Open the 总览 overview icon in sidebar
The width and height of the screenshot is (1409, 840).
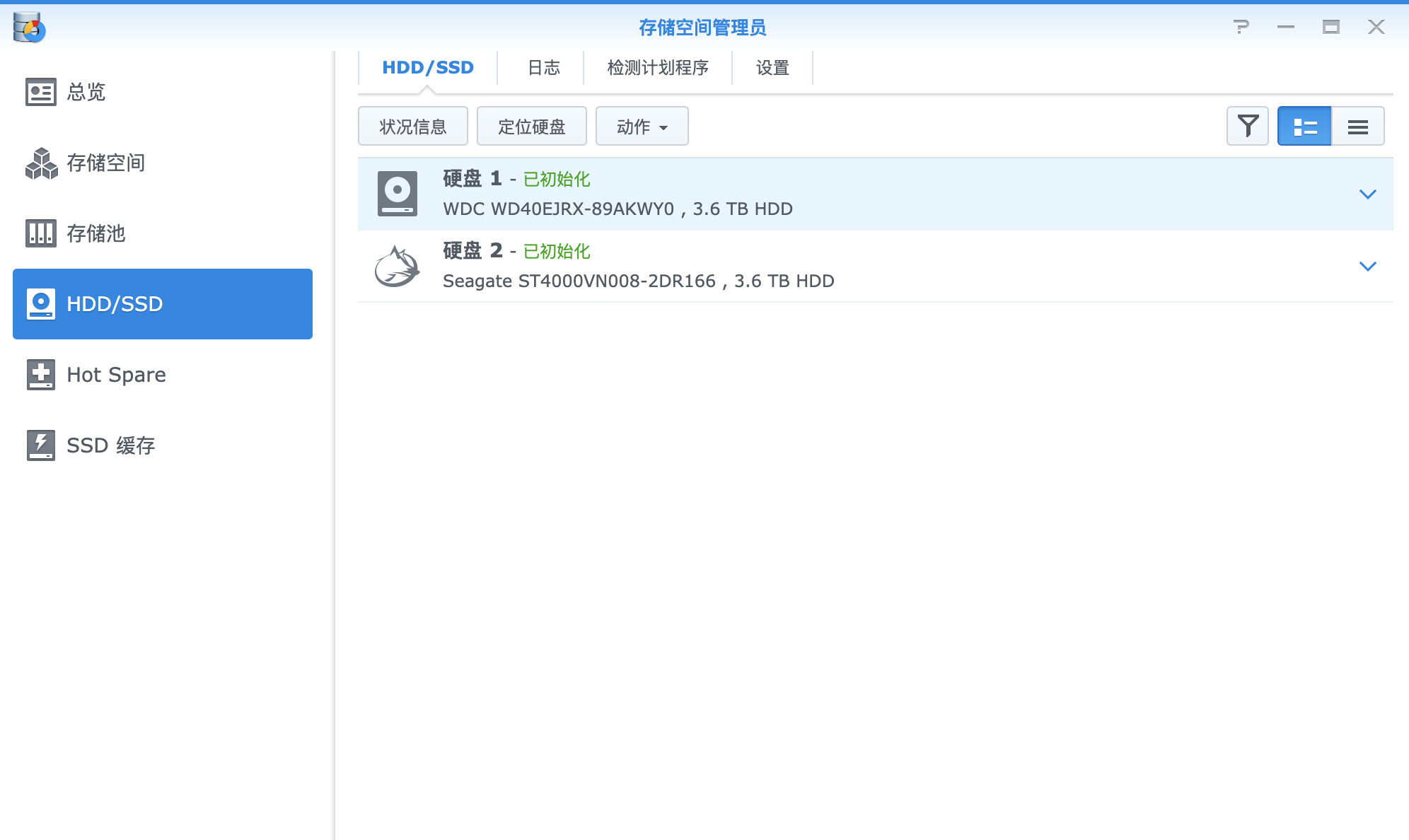tap(41, 92)
